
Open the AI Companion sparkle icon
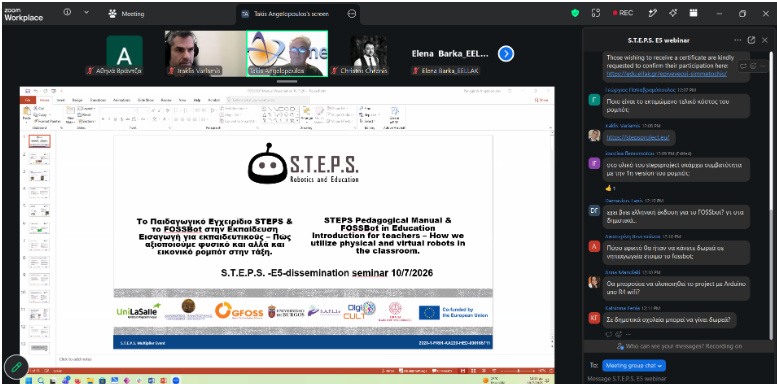672,13
